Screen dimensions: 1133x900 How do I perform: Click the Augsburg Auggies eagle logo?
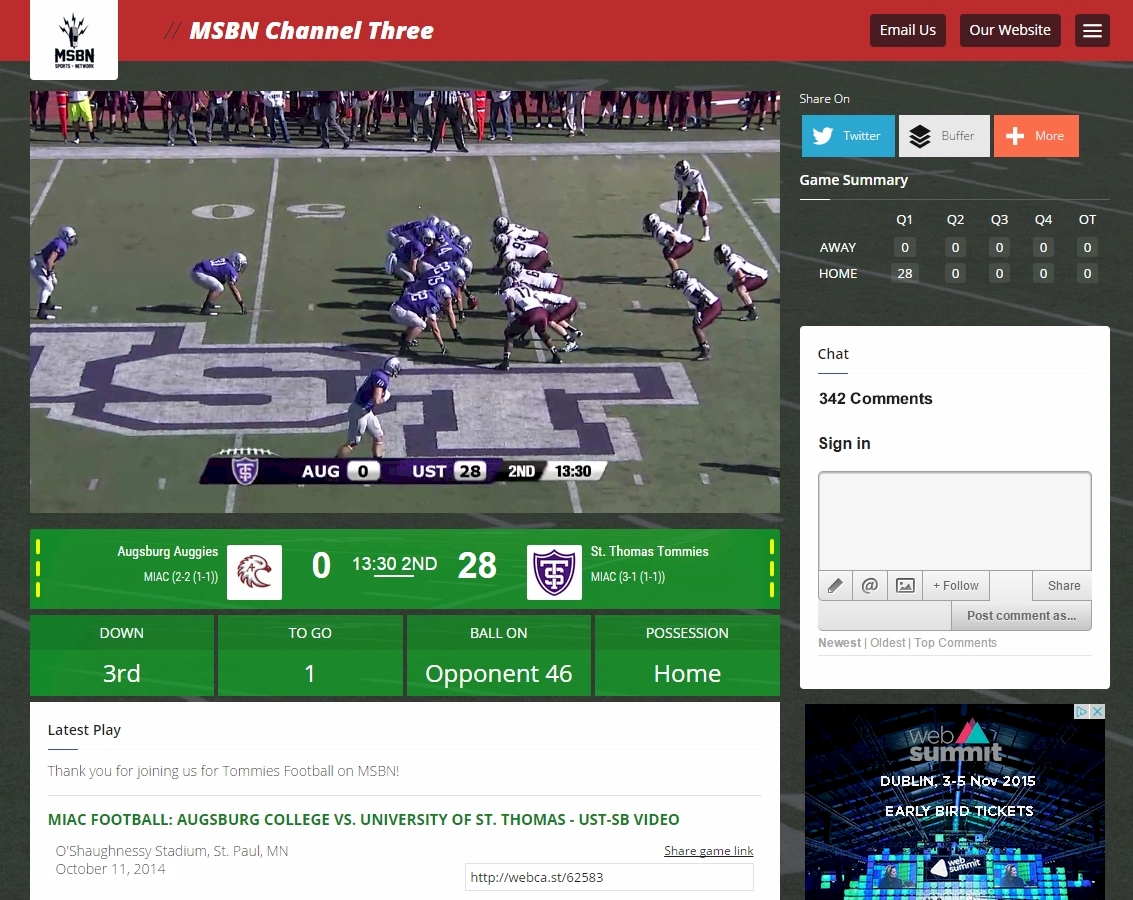pyautogui.click(x=253, y=572)
